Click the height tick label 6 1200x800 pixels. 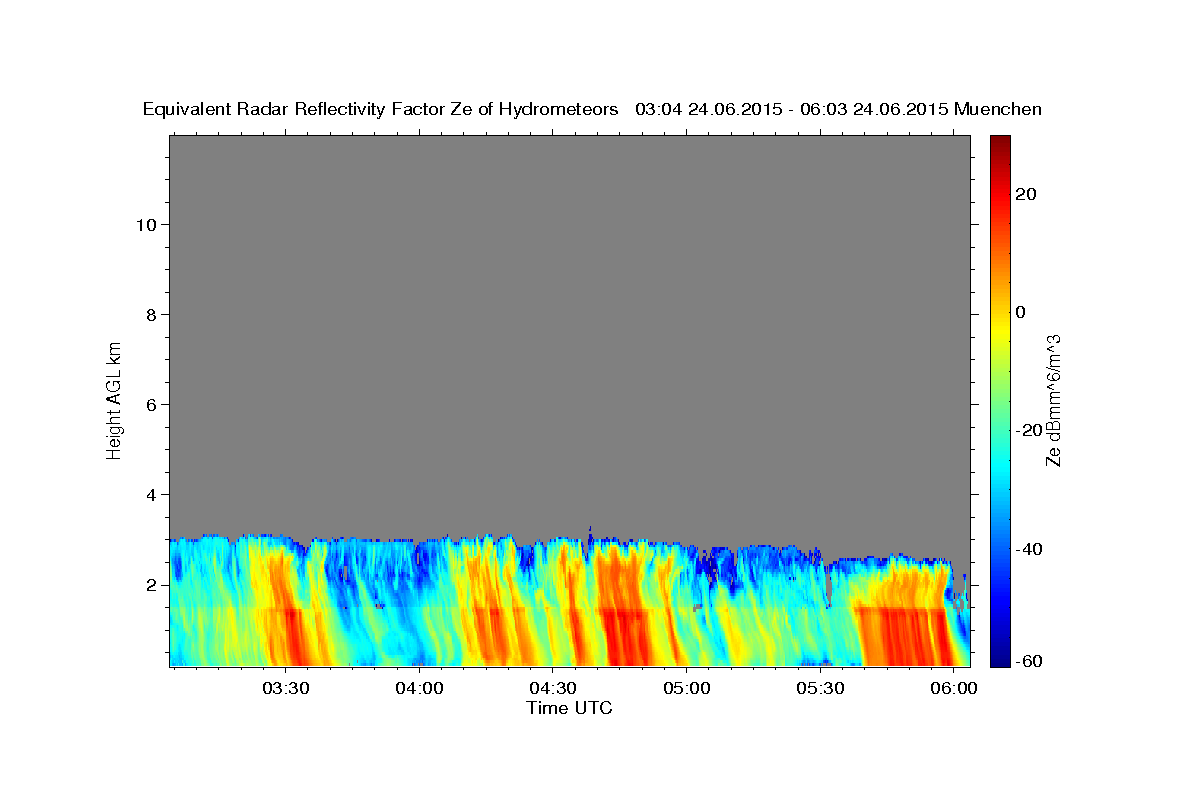point(152,404)
